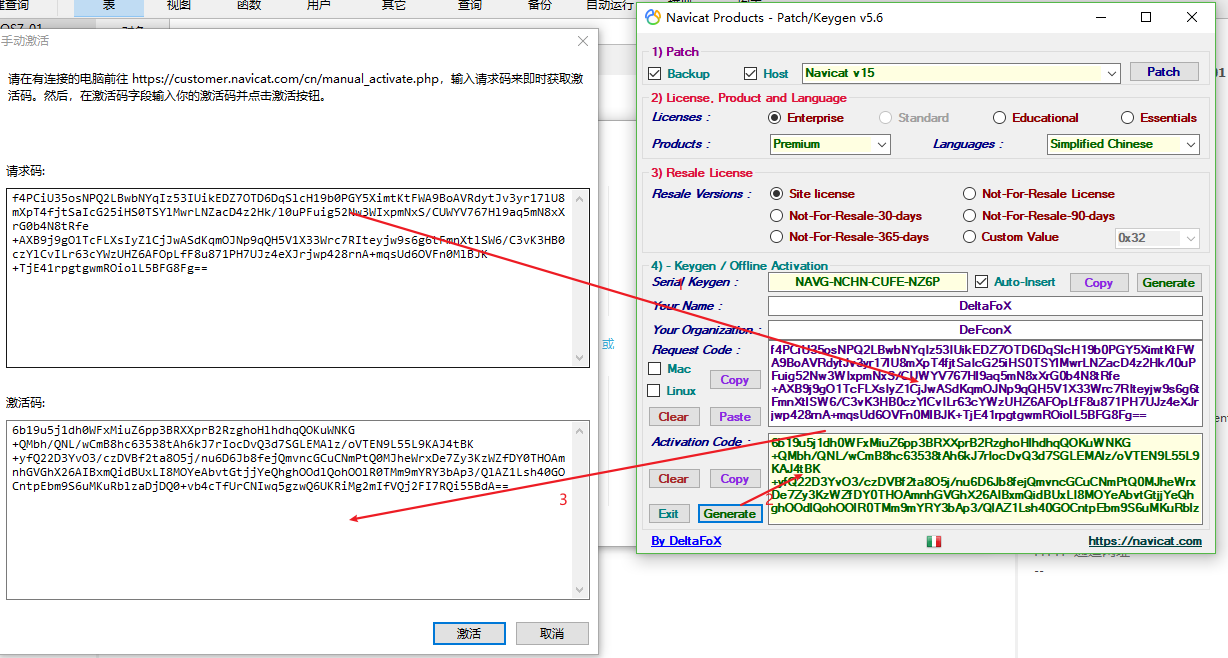Click the keygen Request Code text area
The image size is (1228, 658).
click(985, 385)
